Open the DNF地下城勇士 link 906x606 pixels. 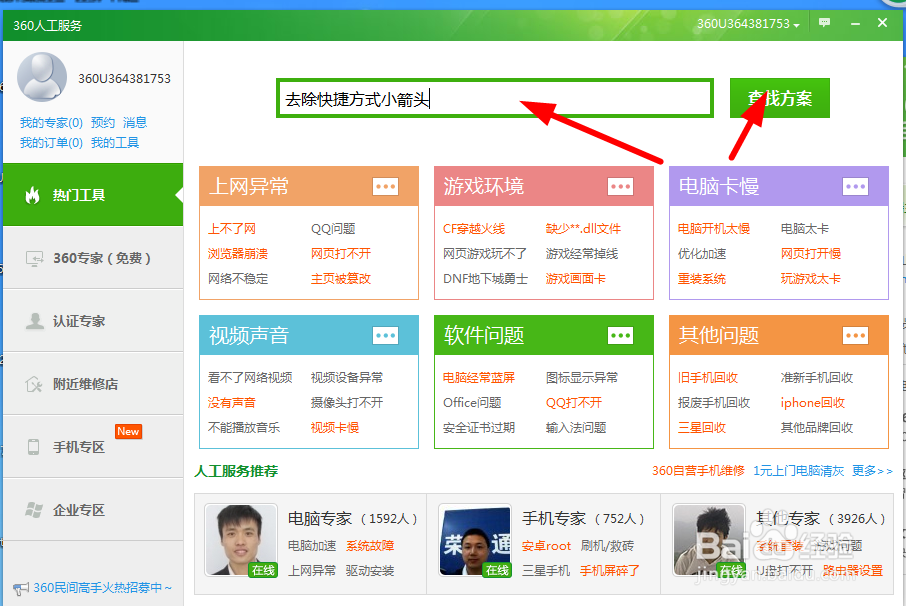click(485, 278)
